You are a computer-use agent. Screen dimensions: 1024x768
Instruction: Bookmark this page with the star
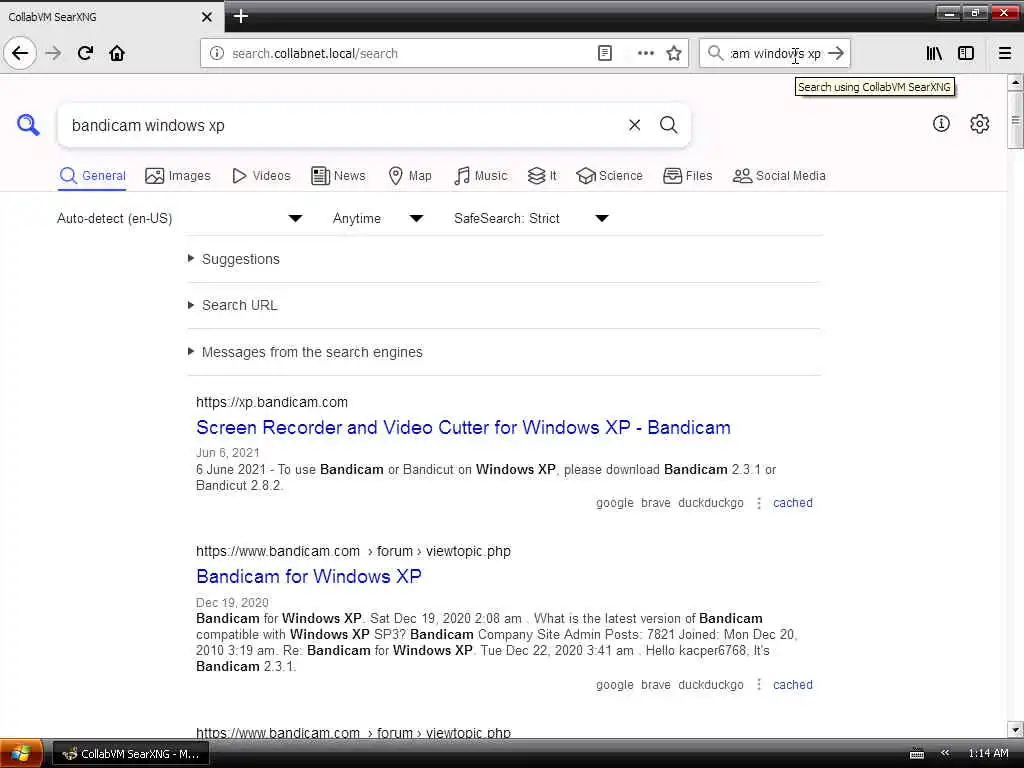click(674, 54)
